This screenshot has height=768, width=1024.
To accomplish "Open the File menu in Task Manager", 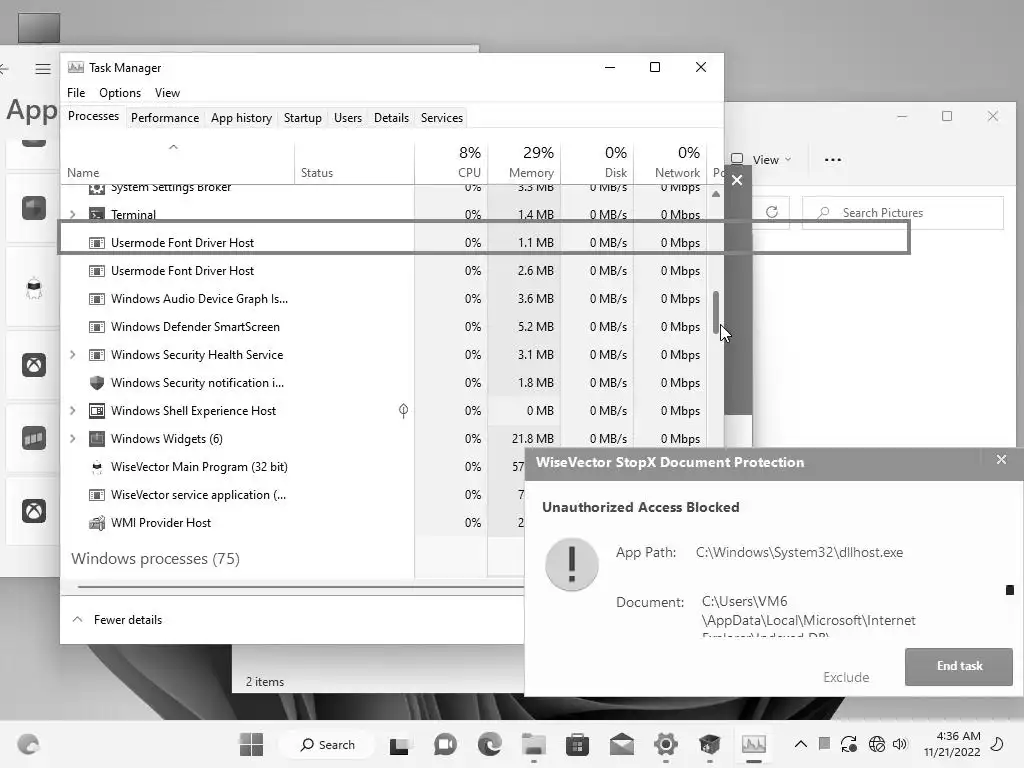I will (76, 93).
